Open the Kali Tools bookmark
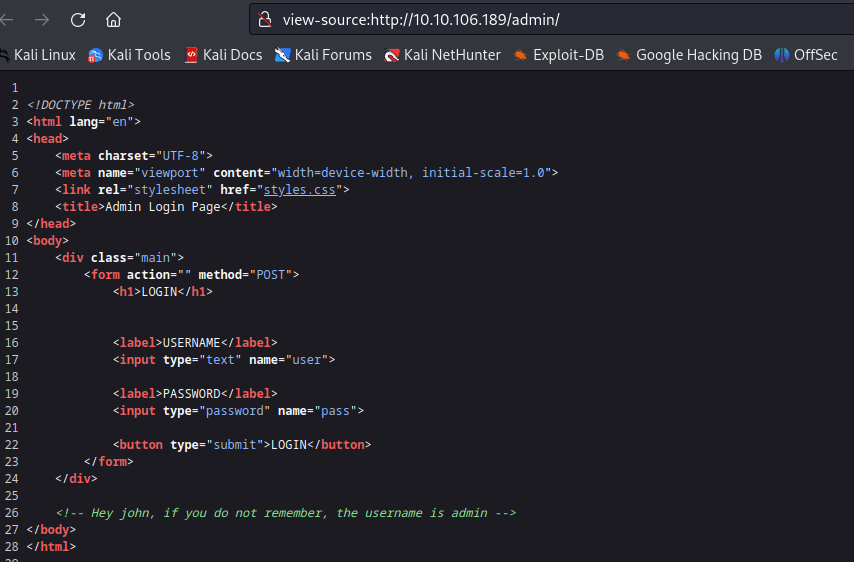Viewport: 854px width, 562px height. click(129, 55)
